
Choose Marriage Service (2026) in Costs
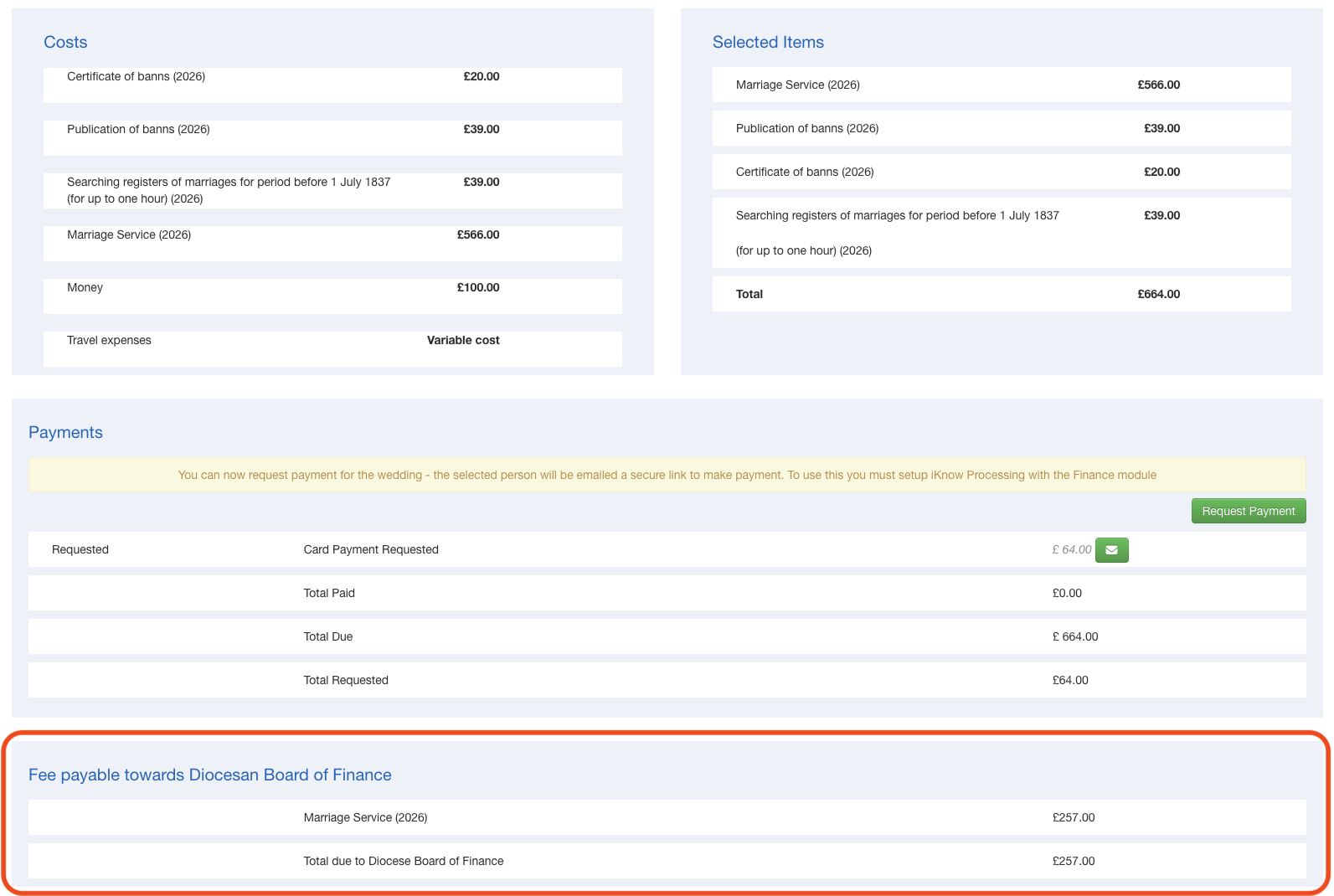(x=332, y=243)
